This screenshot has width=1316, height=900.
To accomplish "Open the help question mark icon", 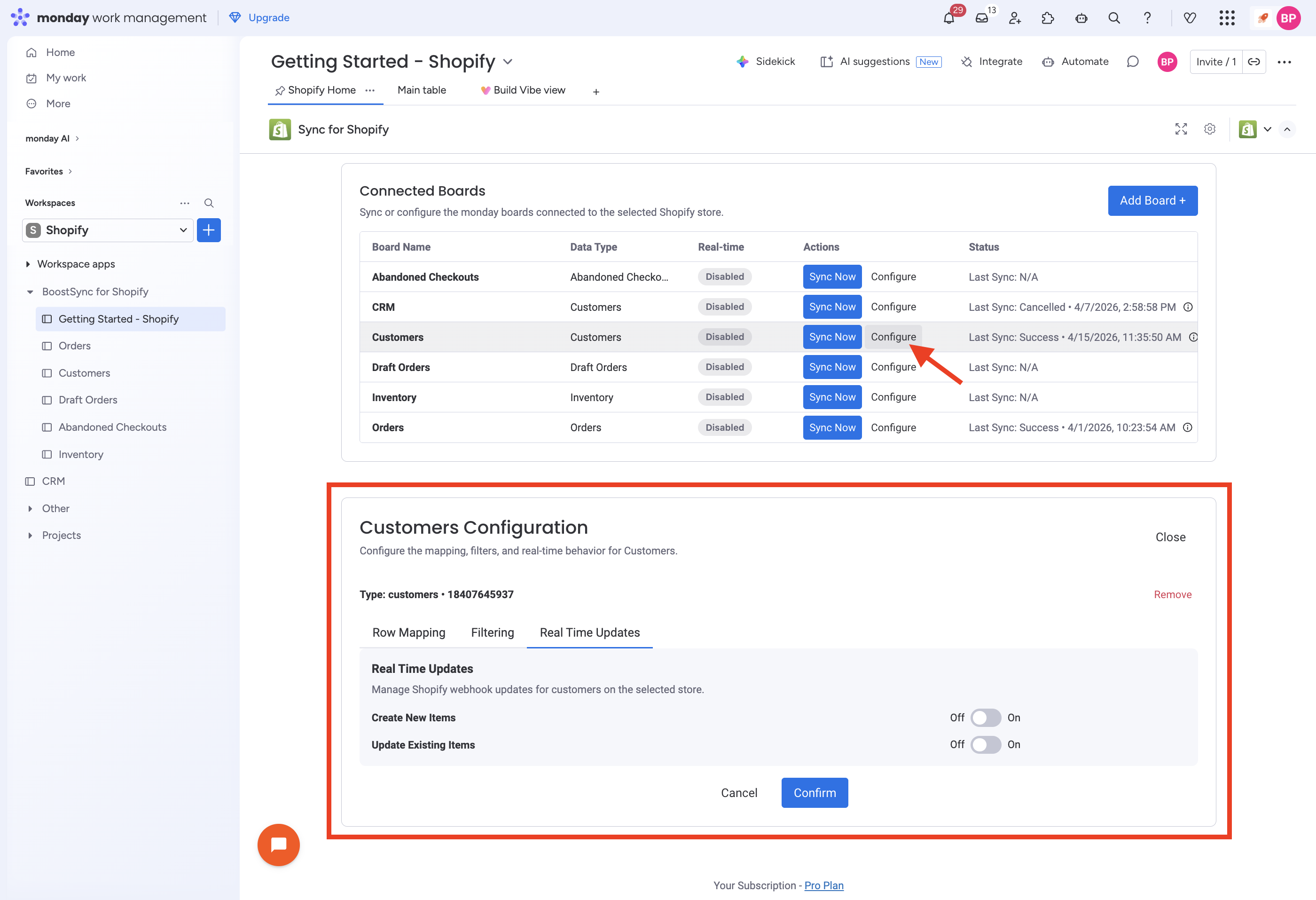I will 1147,18.
